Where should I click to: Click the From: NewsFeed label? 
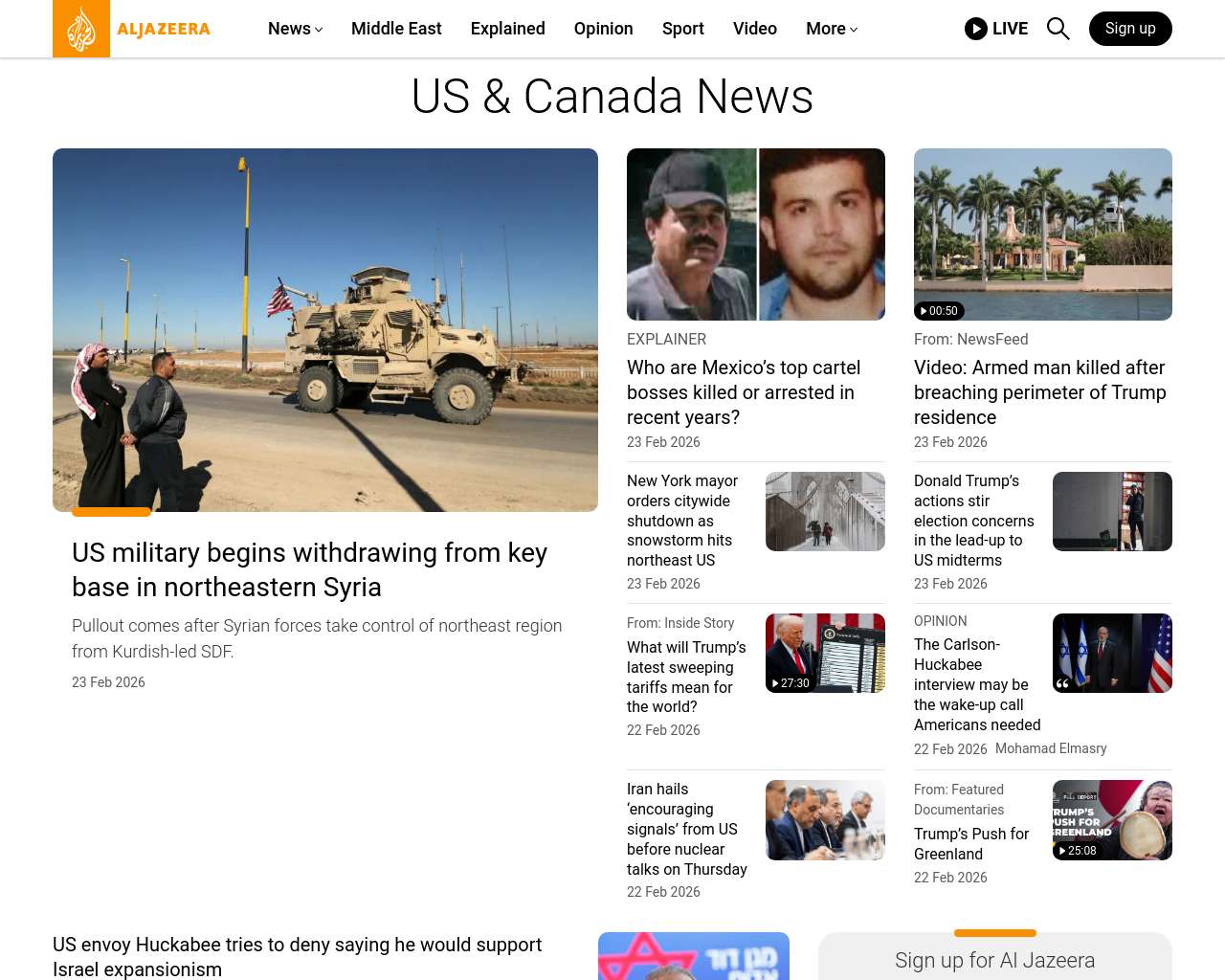pos(971,339)
